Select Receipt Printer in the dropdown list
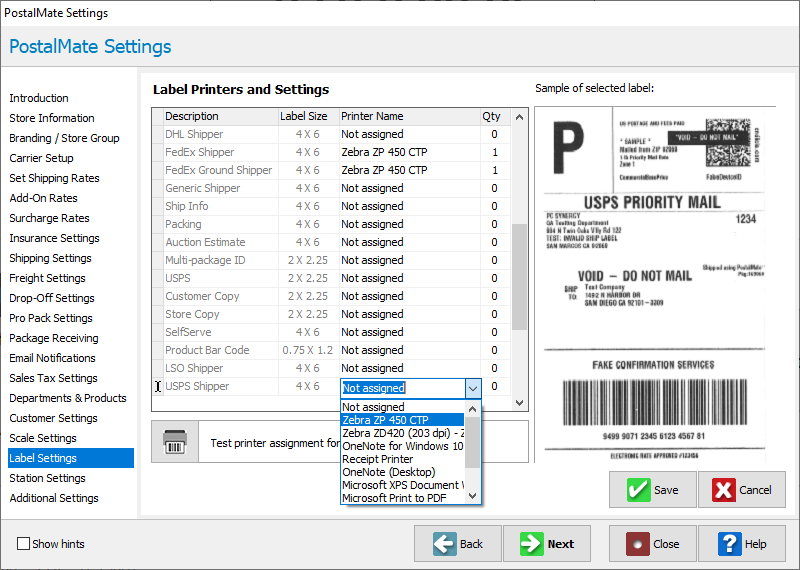The height and width of the screenshot is (570, 800). click(402, 459)
